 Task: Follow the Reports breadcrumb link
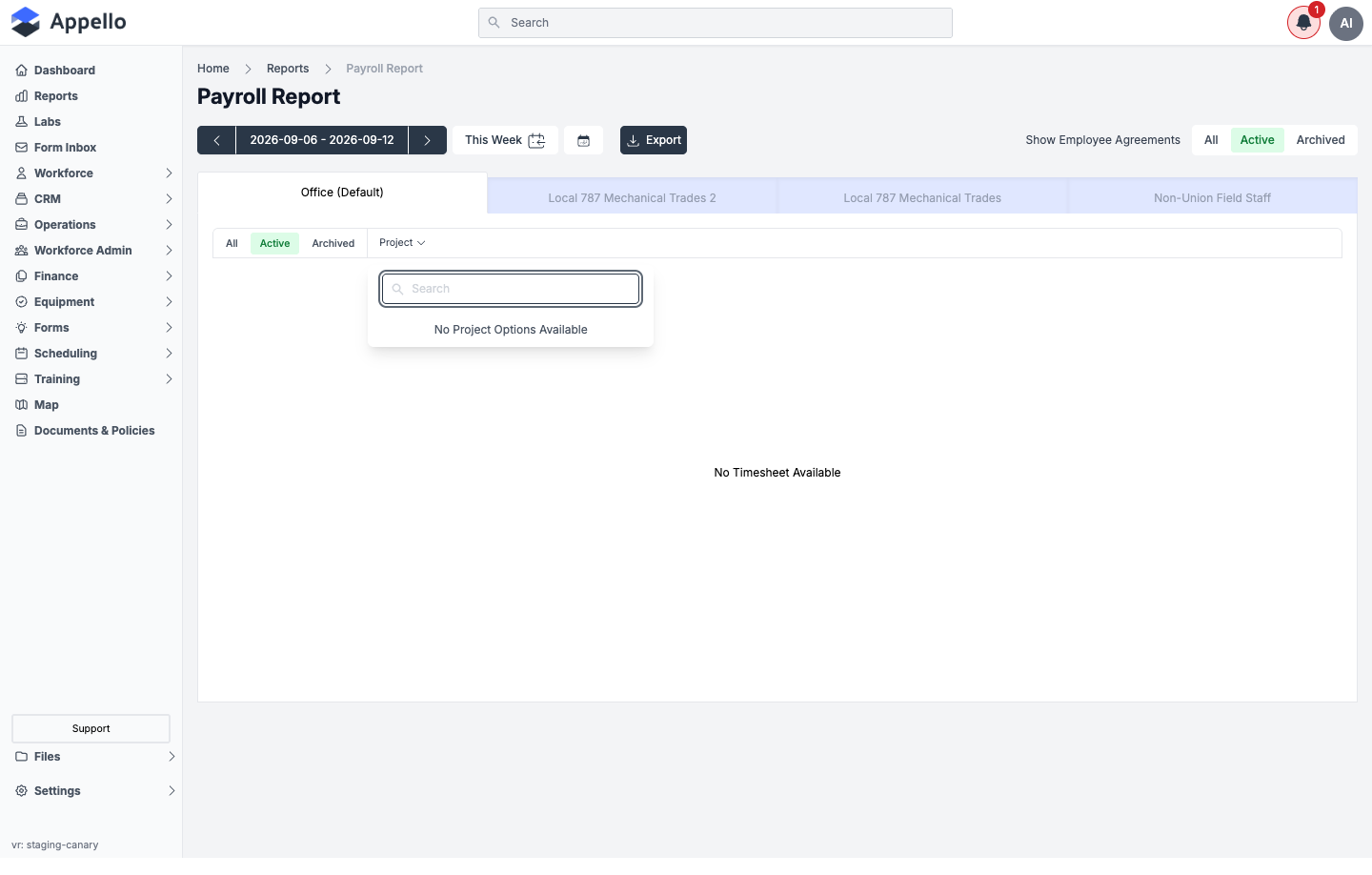288,69
